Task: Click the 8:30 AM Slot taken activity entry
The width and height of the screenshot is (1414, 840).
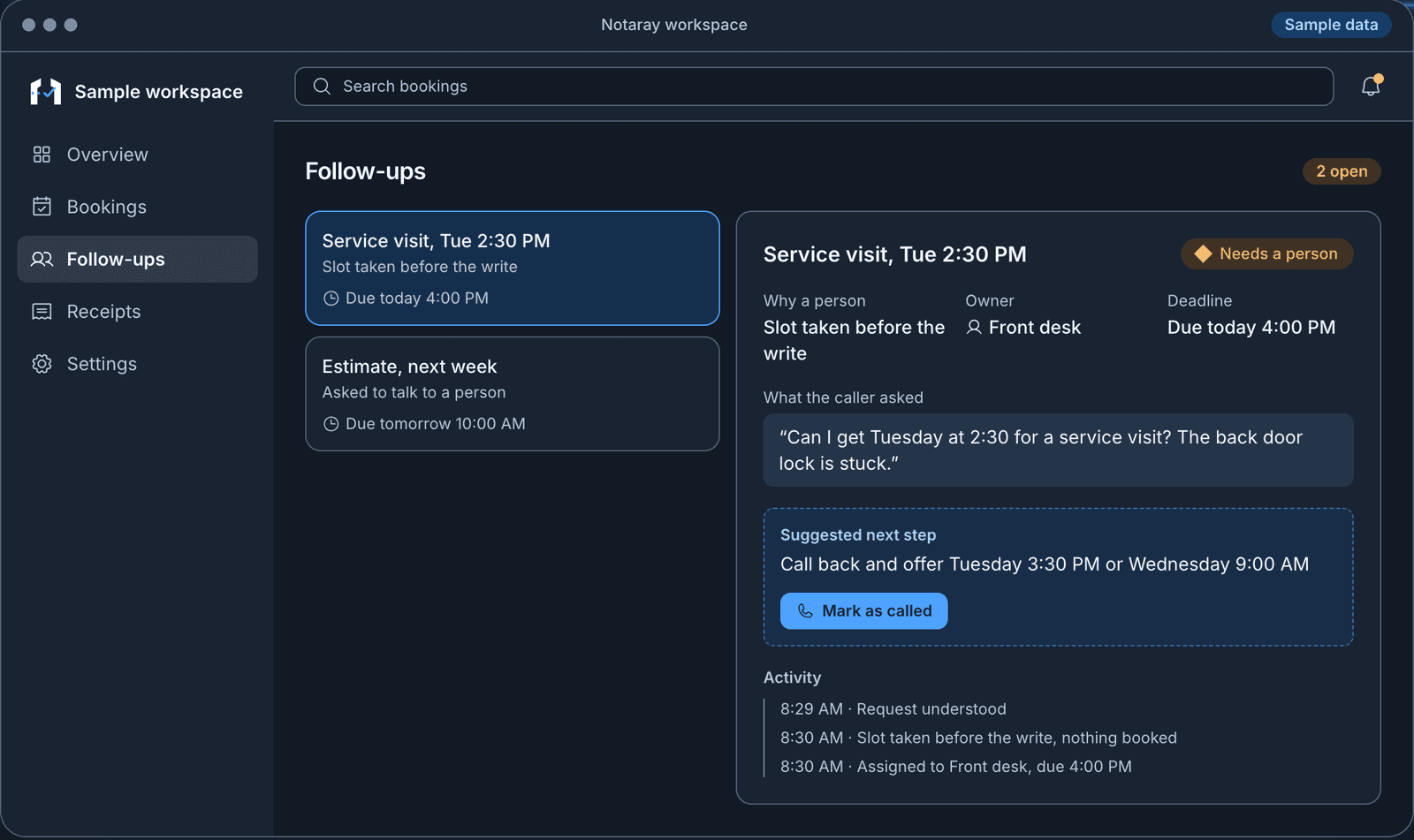Action: click(x=978, y=738)
